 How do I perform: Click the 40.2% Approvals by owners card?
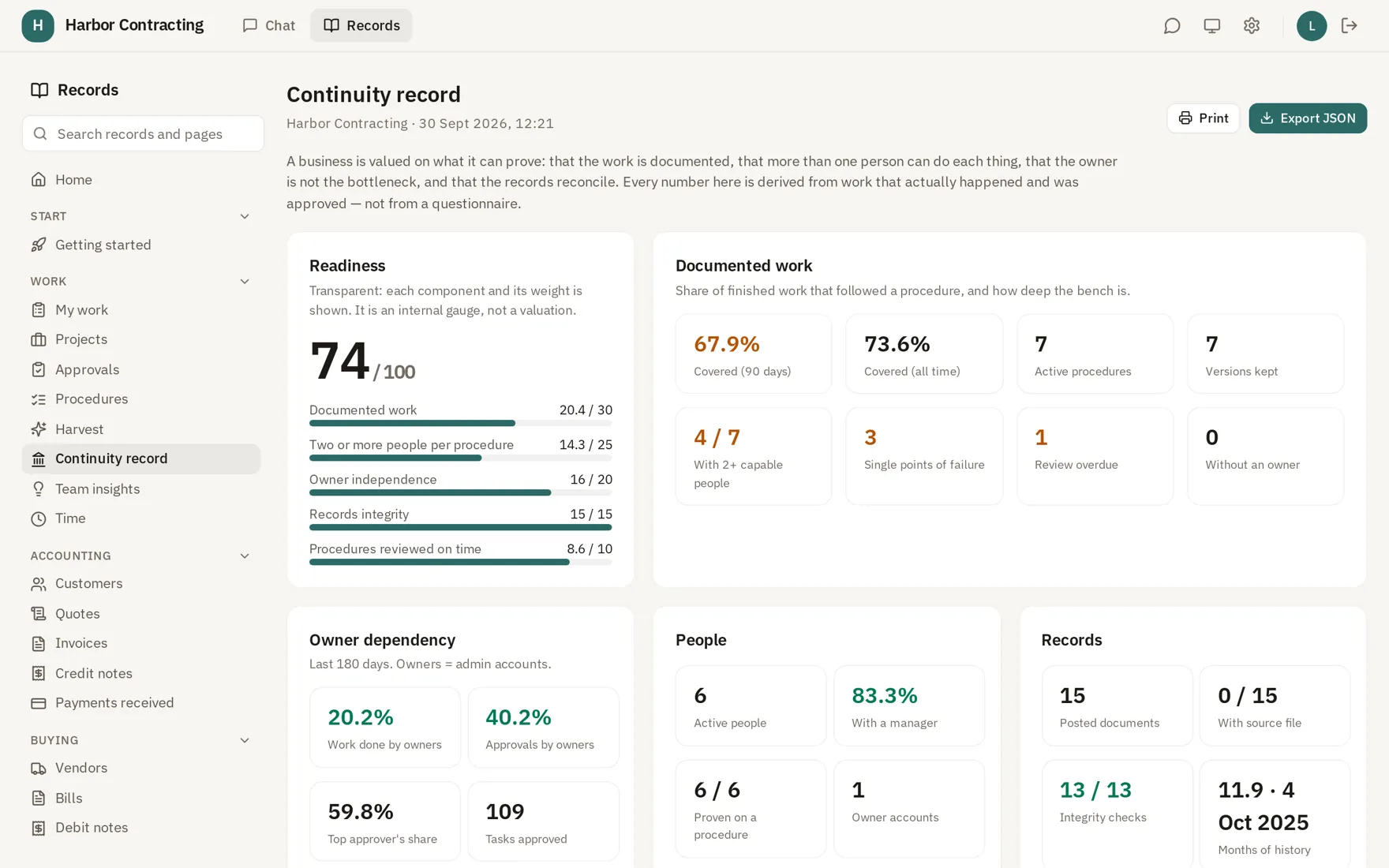click(543, 728)
